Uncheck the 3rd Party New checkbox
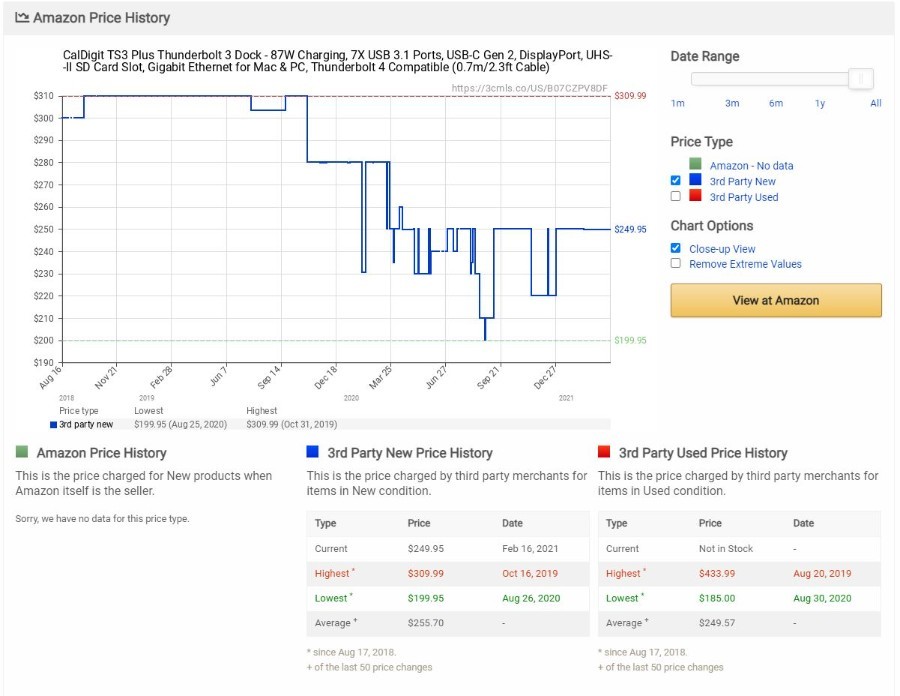Image resolution: width=900 pixels, height=696 pixels. click(676, 180)
